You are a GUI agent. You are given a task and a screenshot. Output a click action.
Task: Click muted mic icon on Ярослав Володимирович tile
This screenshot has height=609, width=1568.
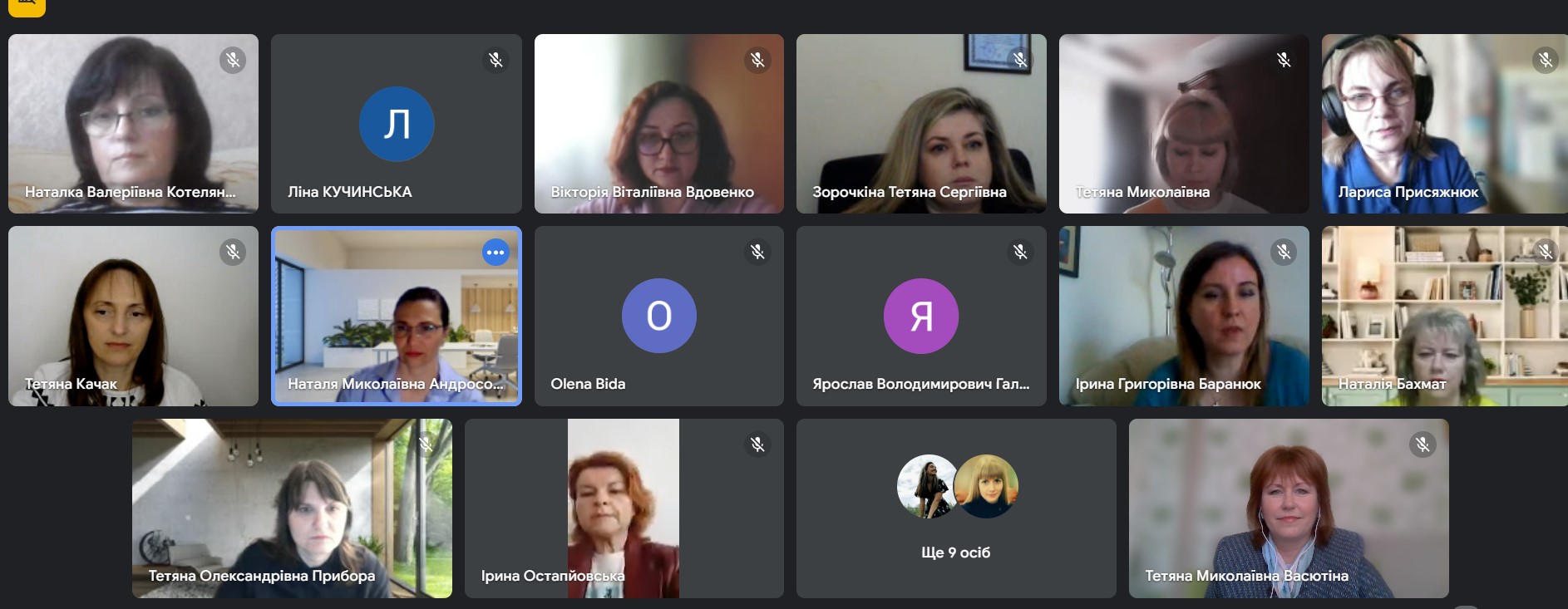1020,252
